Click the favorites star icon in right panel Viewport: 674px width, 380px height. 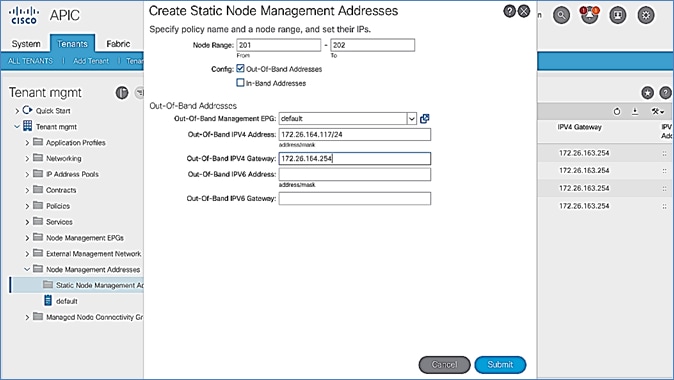coord(647,92)
